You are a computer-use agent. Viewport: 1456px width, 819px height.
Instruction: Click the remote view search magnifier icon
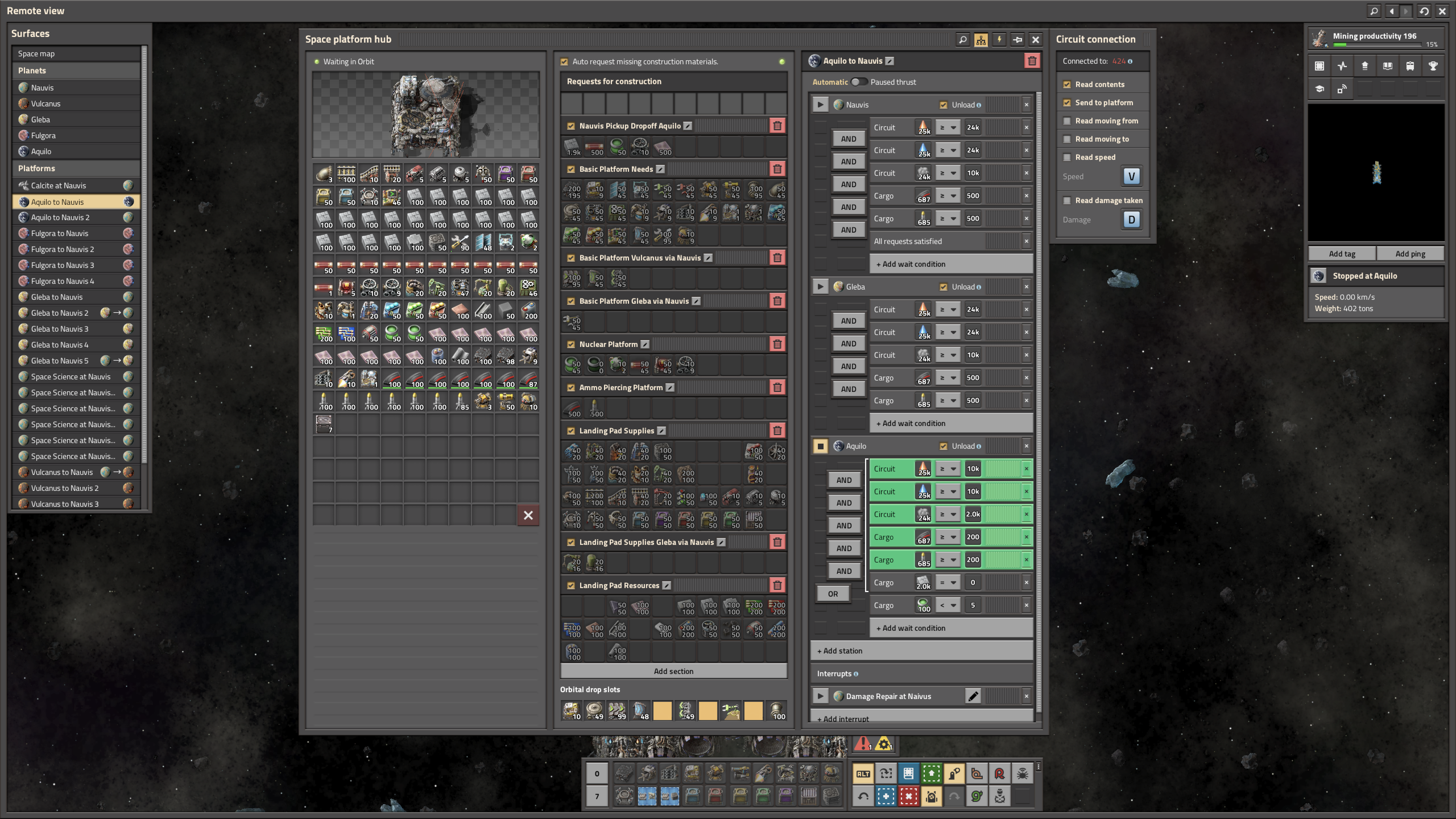coord(1374,11)
